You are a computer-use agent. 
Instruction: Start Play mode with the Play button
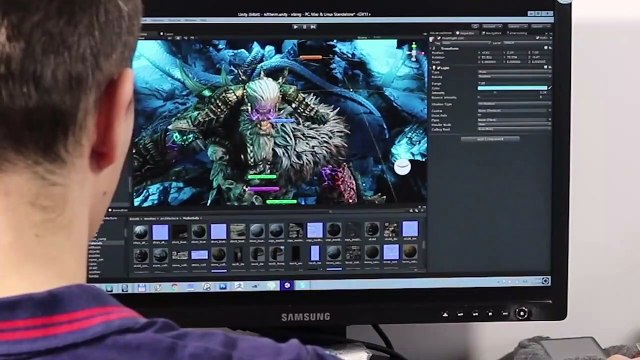(296, 27)
